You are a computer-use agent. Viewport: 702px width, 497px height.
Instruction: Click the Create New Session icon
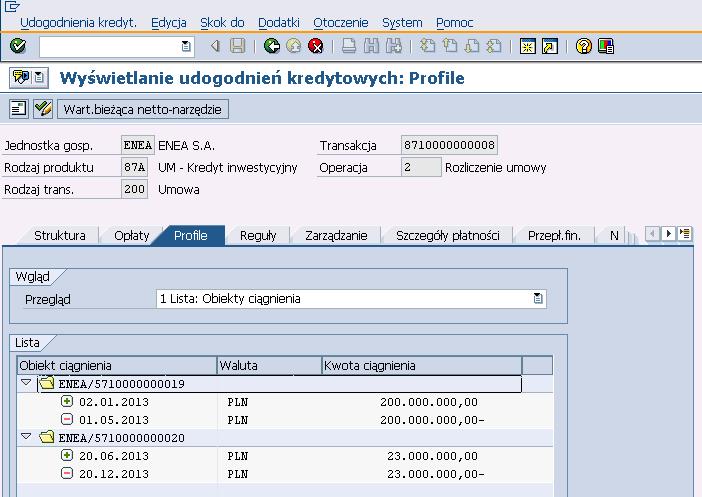coord(528,46)
